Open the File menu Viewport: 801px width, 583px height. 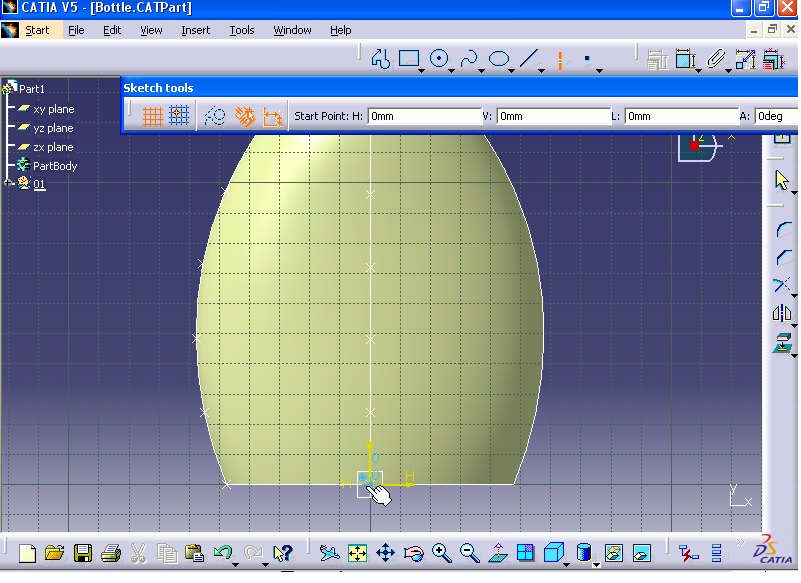pos(76,30)
